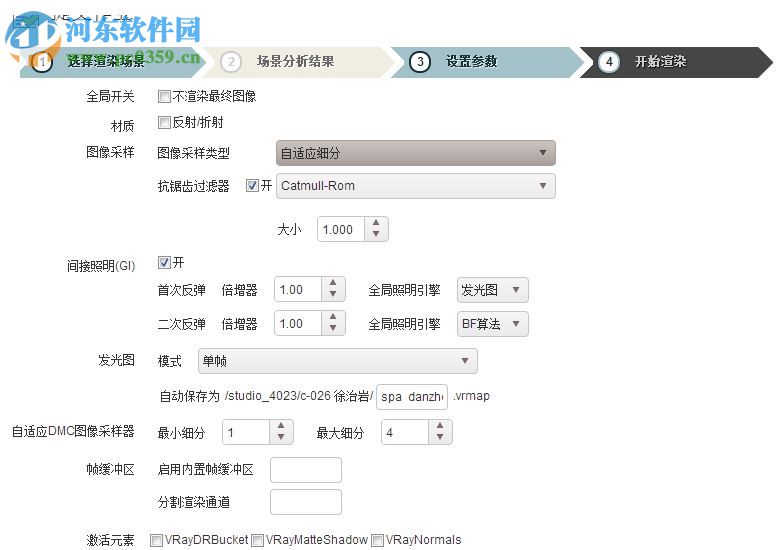Click the 激活元素 label
Screen dimensions: 776x550
coord(110,540)
